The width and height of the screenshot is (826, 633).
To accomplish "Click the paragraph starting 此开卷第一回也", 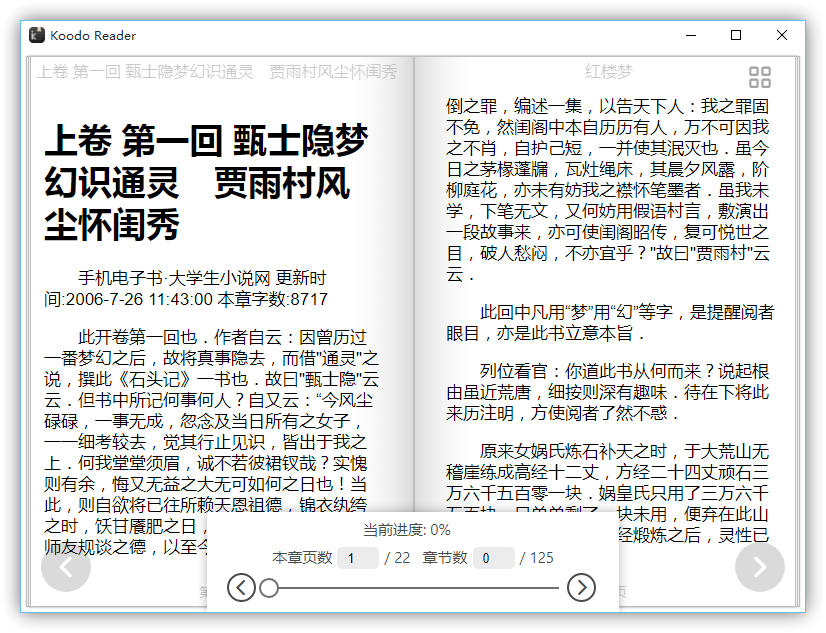I will [211, 442].
